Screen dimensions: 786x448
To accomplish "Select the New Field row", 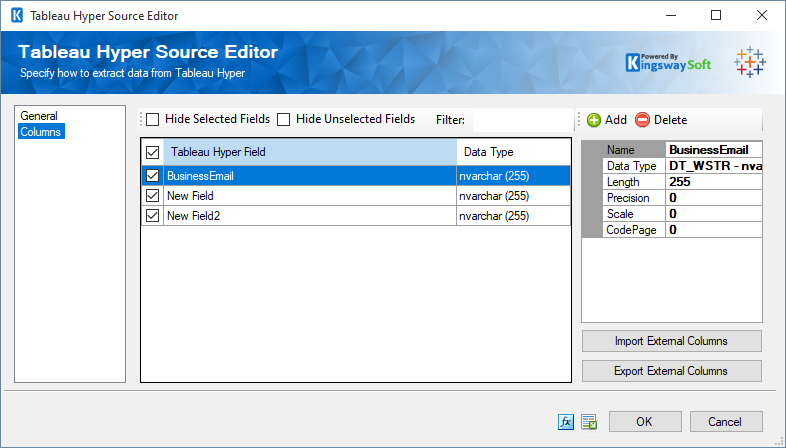I will 356,196.
